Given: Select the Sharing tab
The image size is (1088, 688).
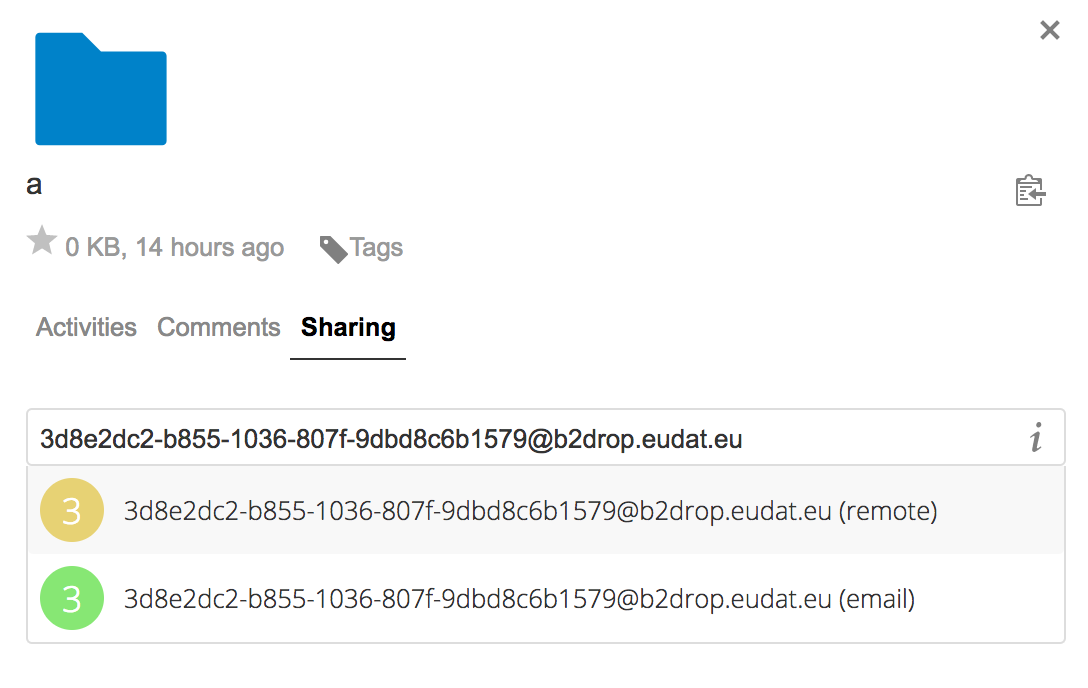Looking at the screenshot, I should [x=347, y=327].
